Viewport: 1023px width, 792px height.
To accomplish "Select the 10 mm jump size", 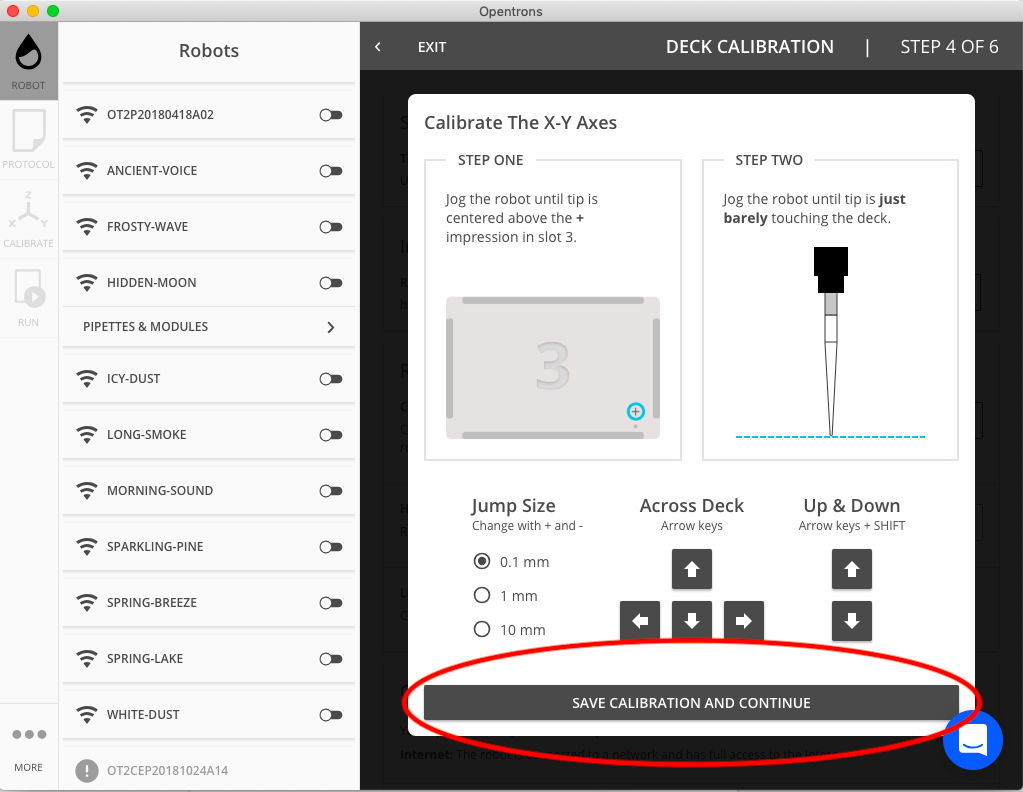I will (x=481, y=629).
